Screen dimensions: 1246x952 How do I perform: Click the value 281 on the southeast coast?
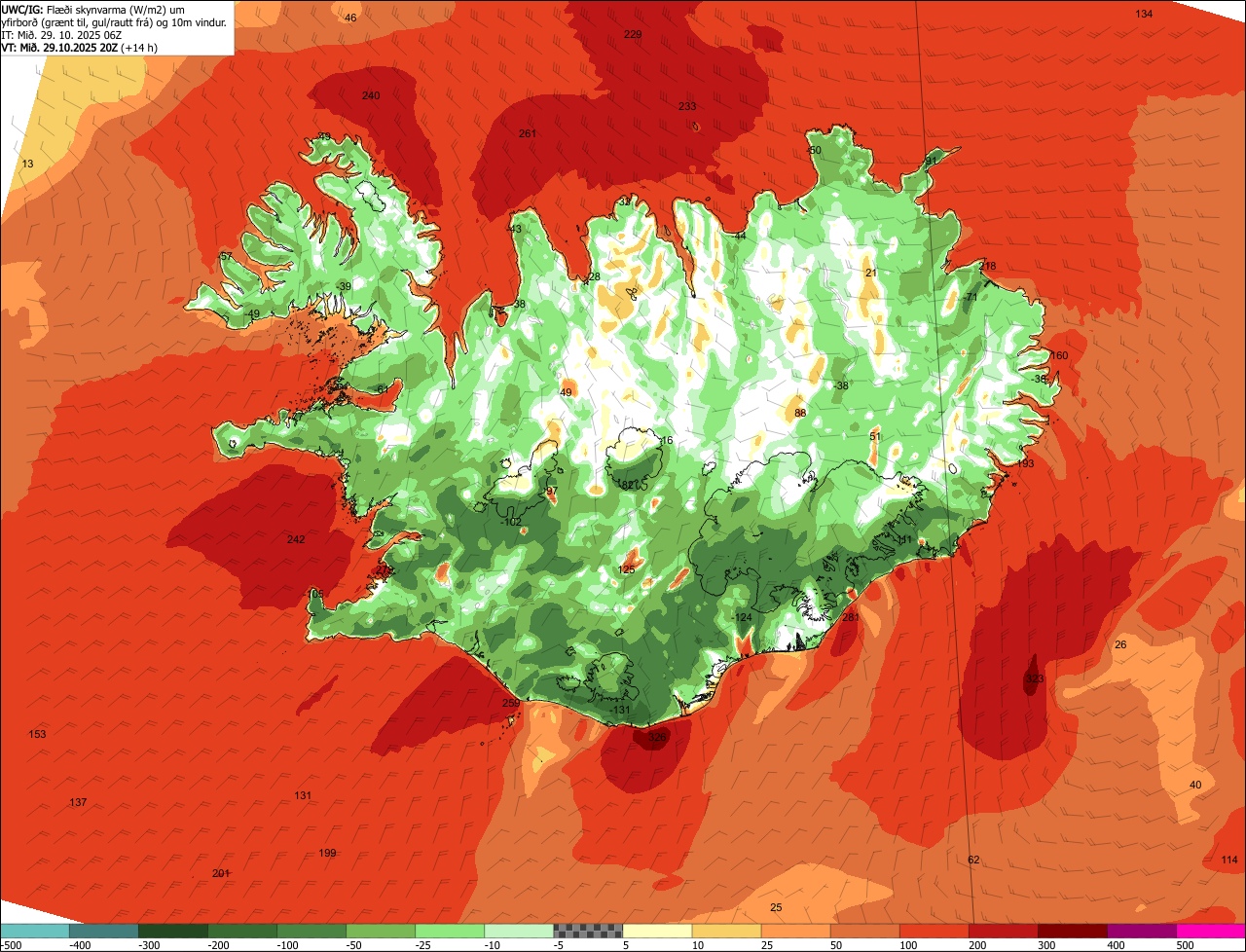click(851, 617)
